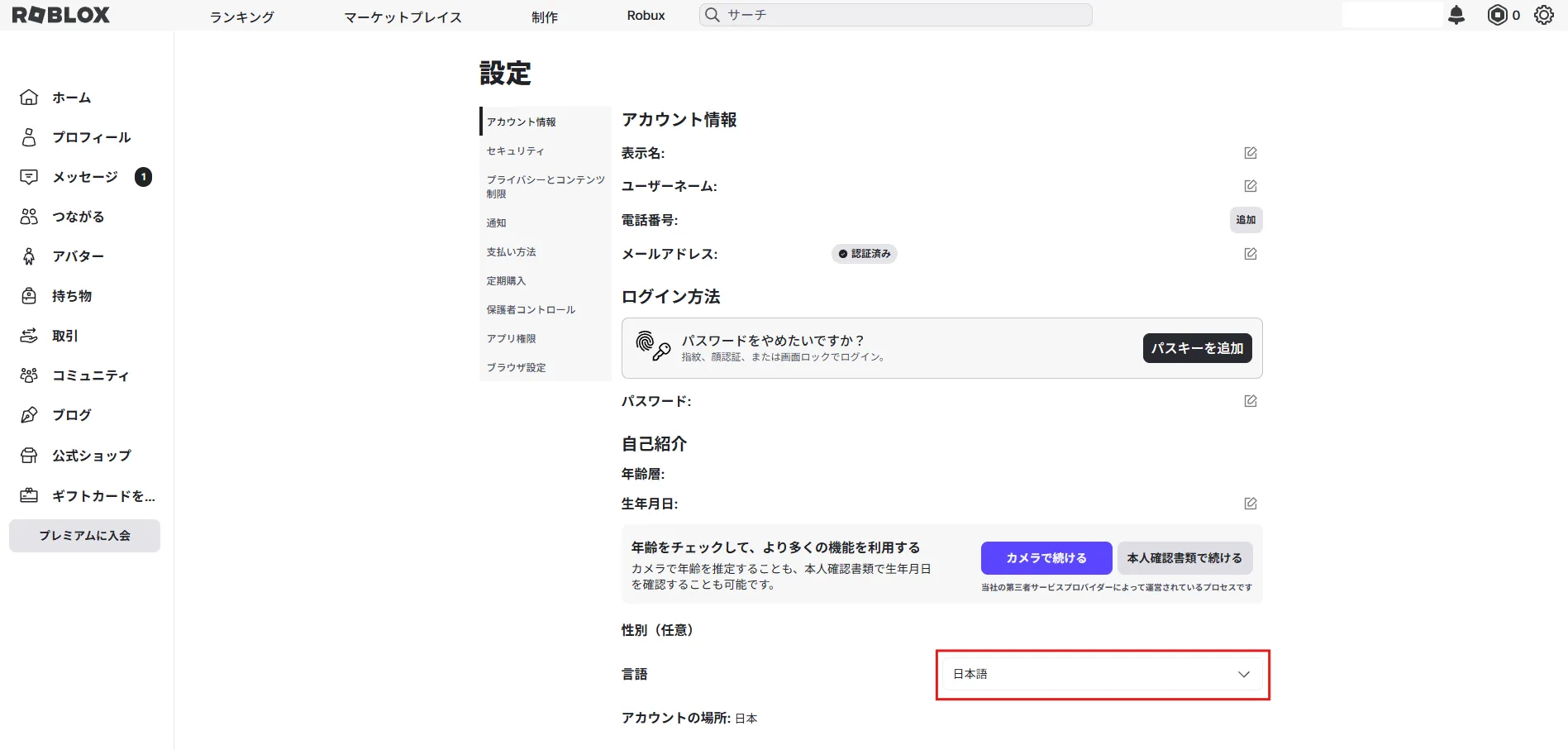
Task: Click the 本人確認書類で続ける button
Action: point(1184,558)
